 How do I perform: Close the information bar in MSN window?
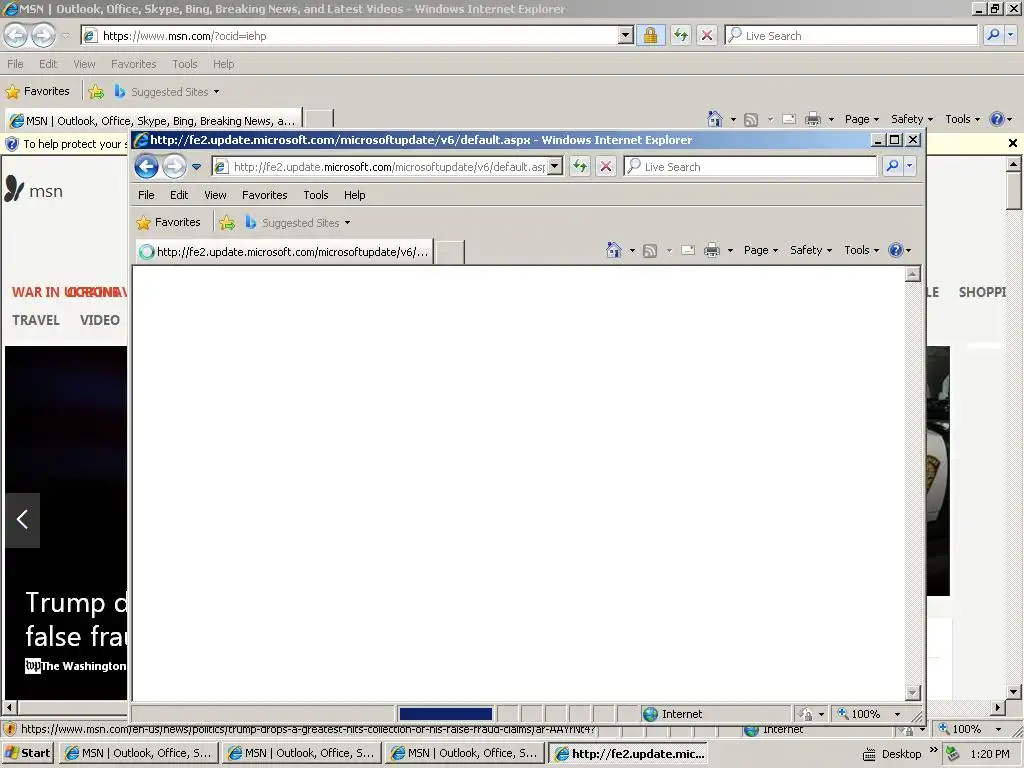1012,143
